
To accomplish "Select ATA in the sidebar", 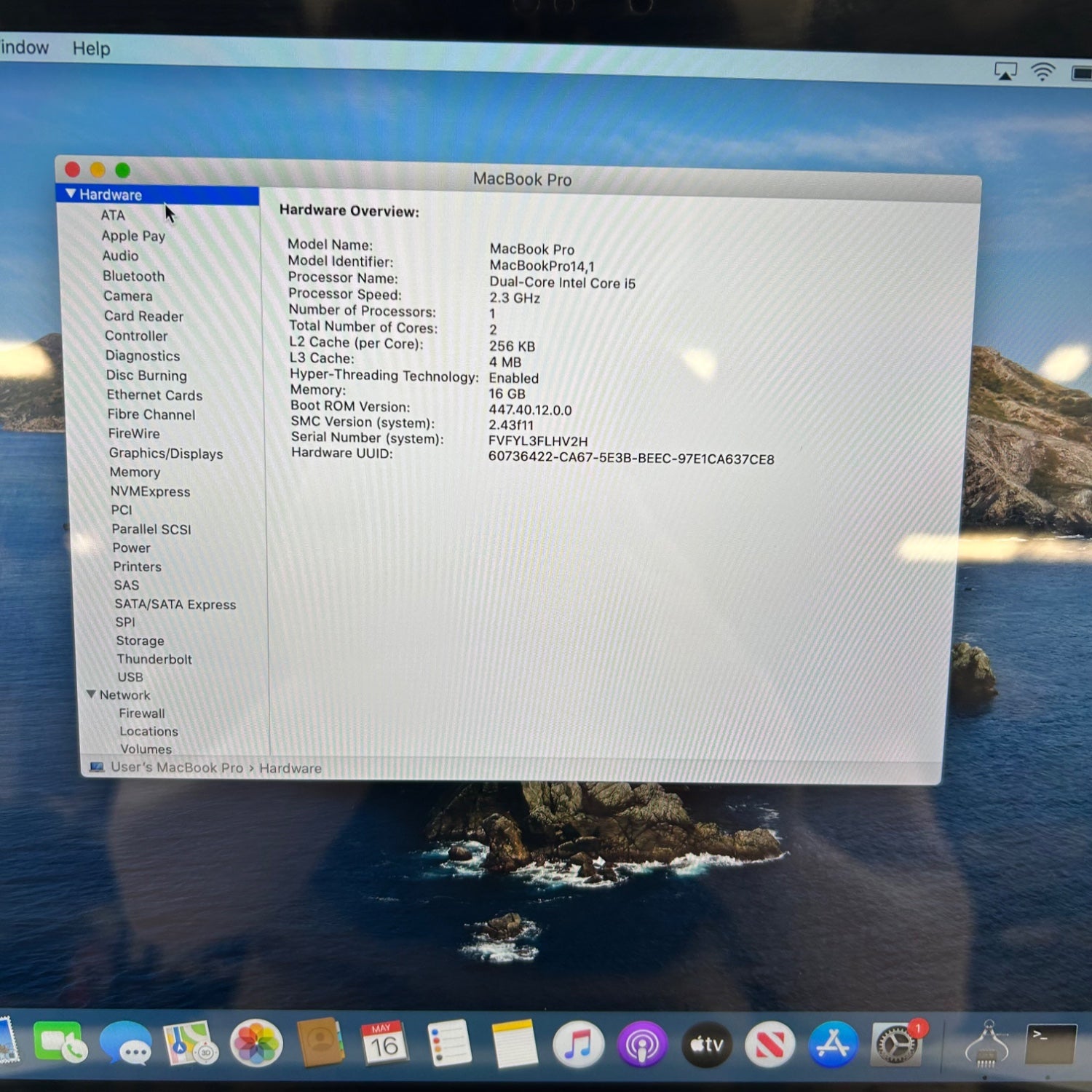I will pos(113,215).
